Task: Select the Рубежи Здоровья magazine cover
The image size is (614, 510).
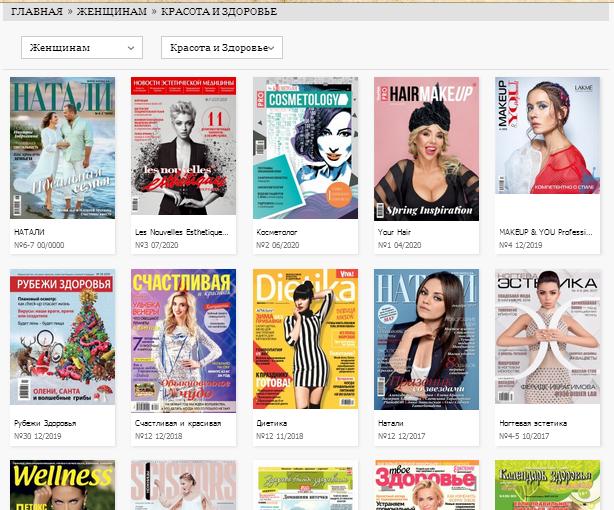Action: point(62,340)
